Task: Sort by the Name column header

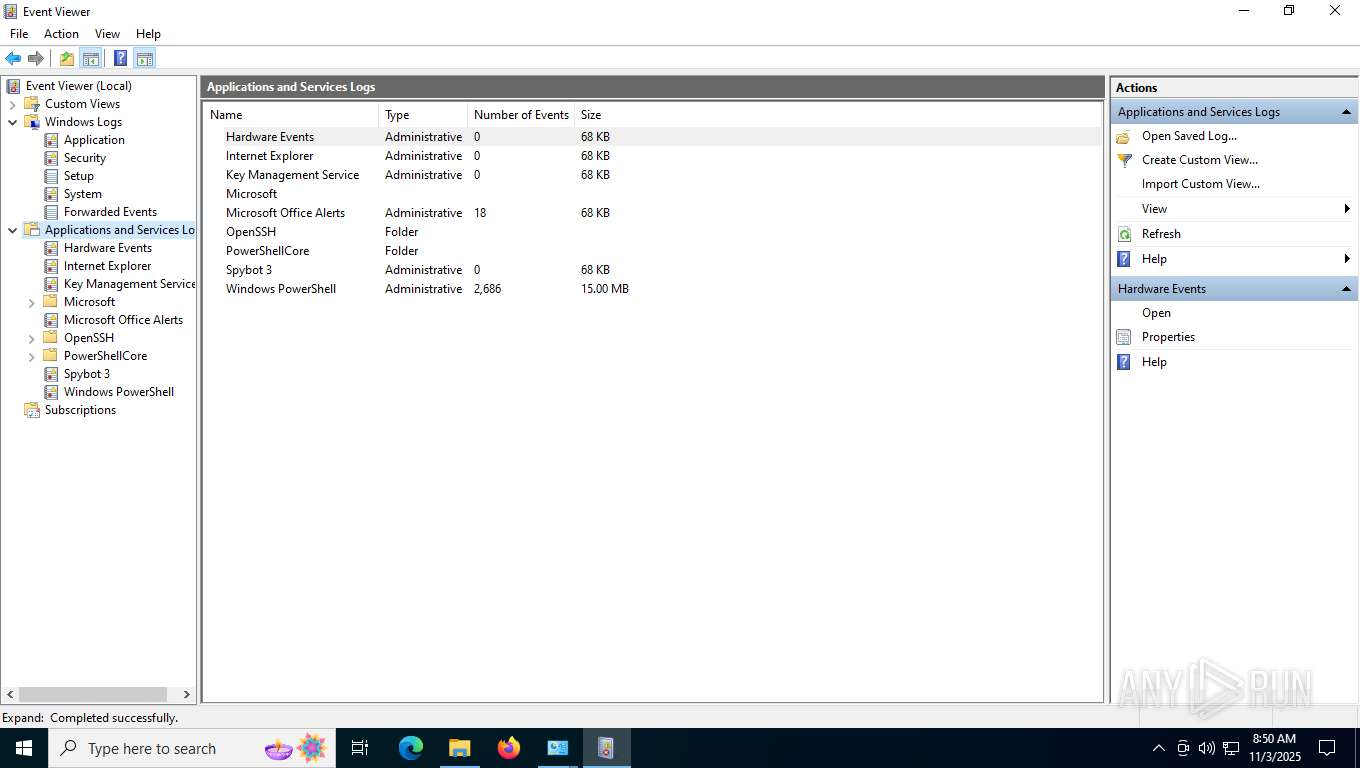Action: click(291, 115)
